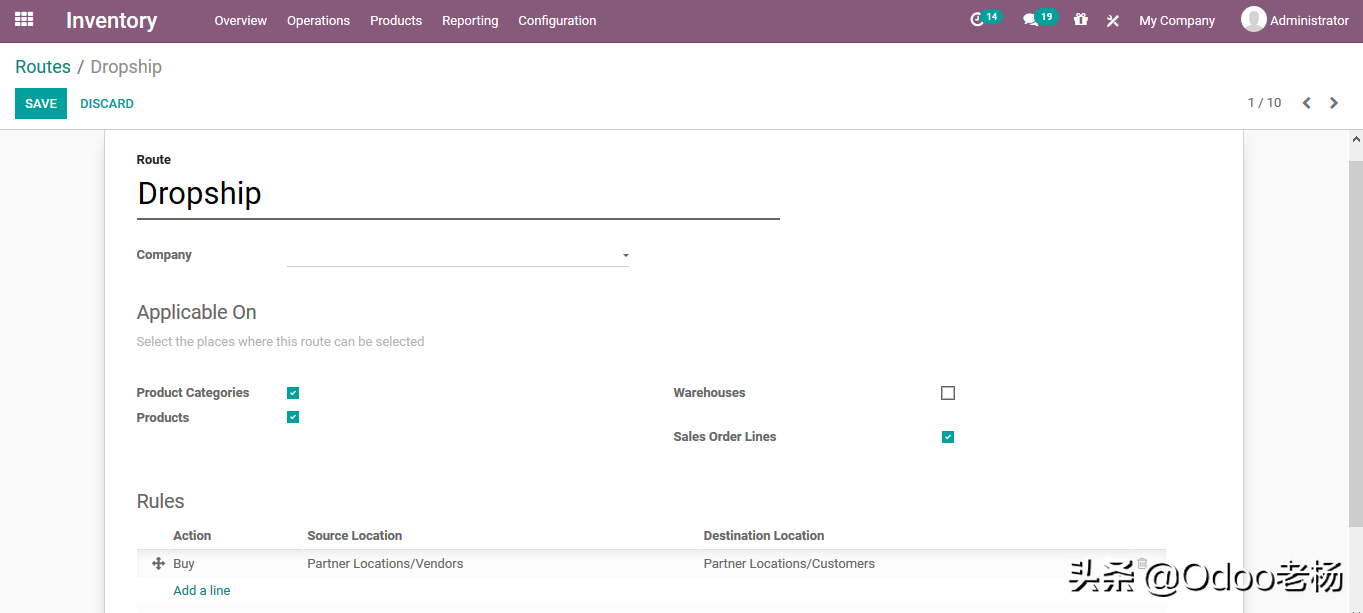
Task: Enable the Warehouses checkbox
Action: pyautogui.click(x=948, y=393)
